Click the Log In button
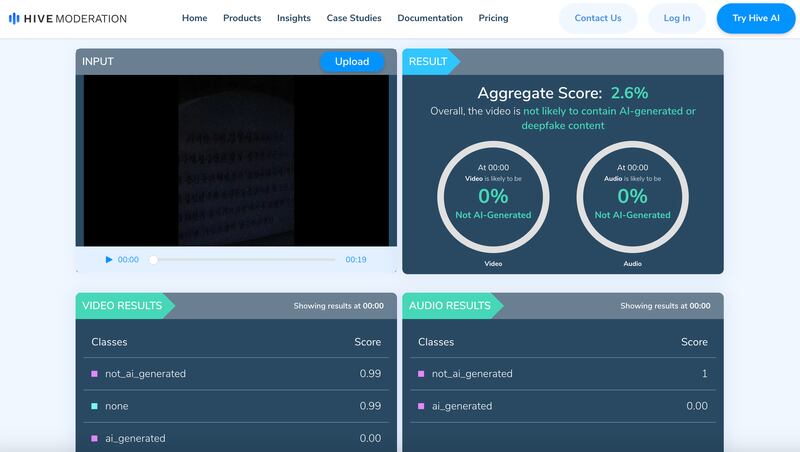800x452 pixels. click(x=676, y=18)
